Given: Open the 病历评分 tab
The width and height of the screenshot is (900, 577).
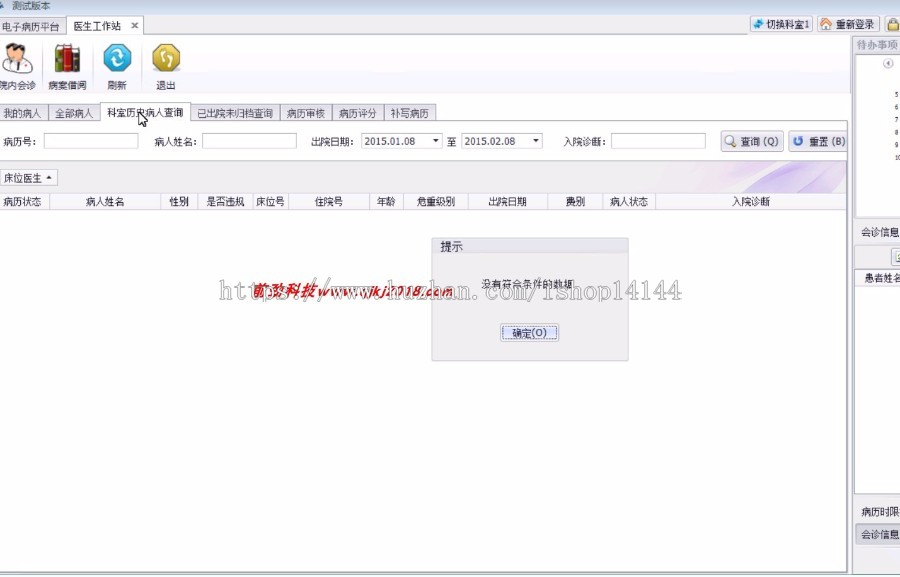Looking at the screenshot, I should click(x=357, y=113).
